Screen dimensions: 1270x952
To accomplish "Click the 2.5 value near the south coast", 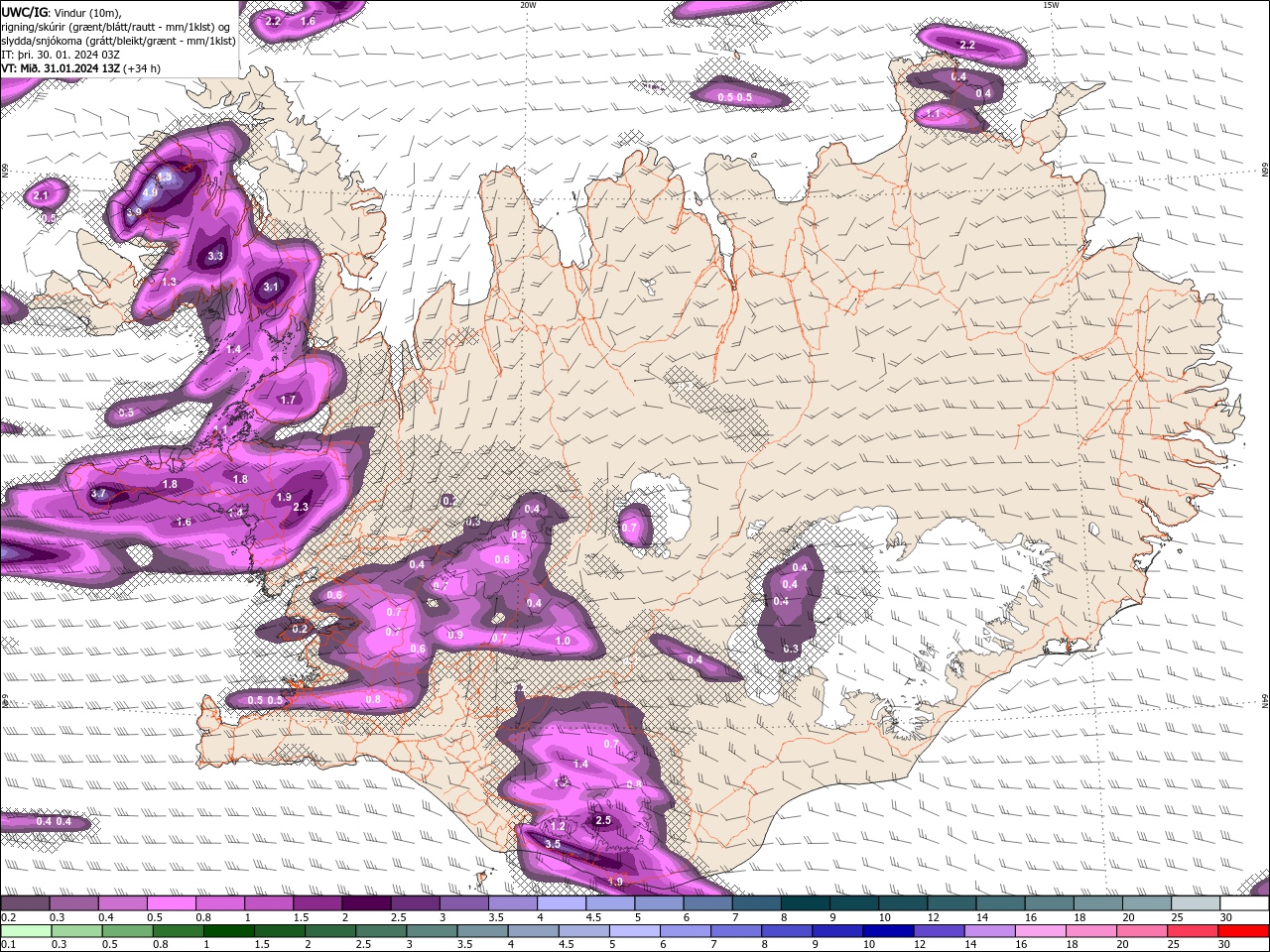I will 603,820.
